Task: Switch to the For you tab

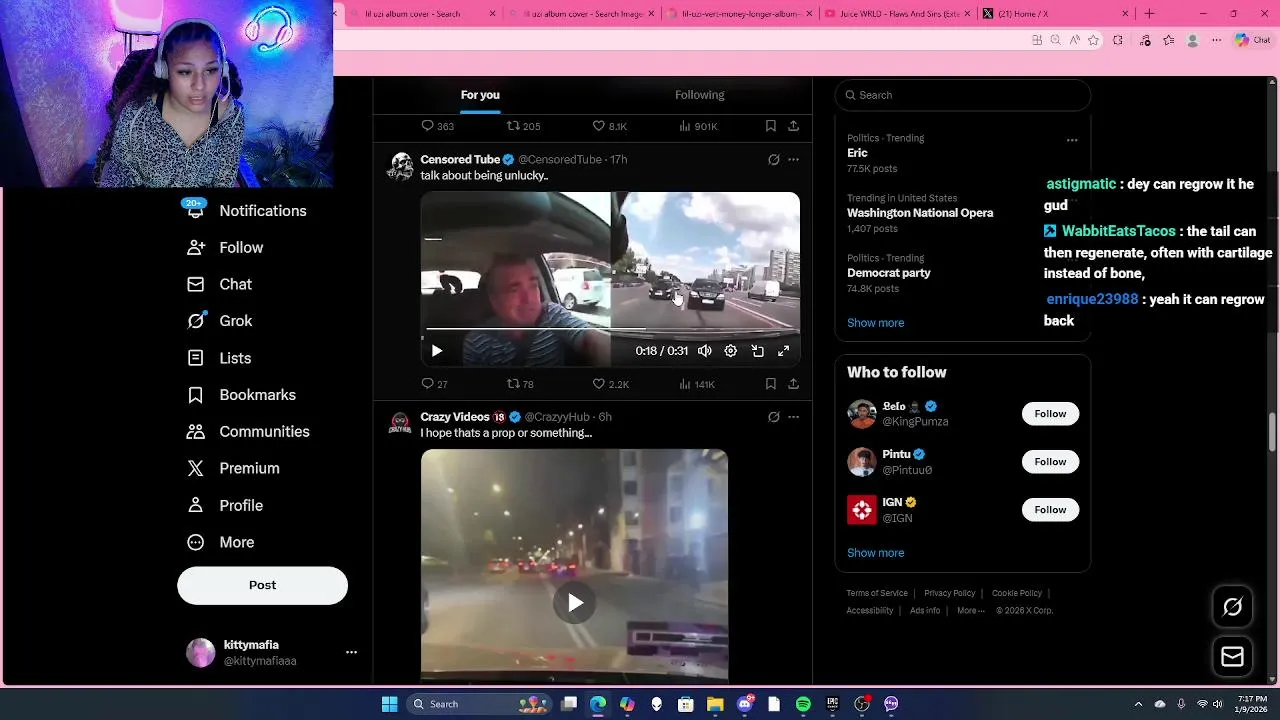Action: pos(480,95)
